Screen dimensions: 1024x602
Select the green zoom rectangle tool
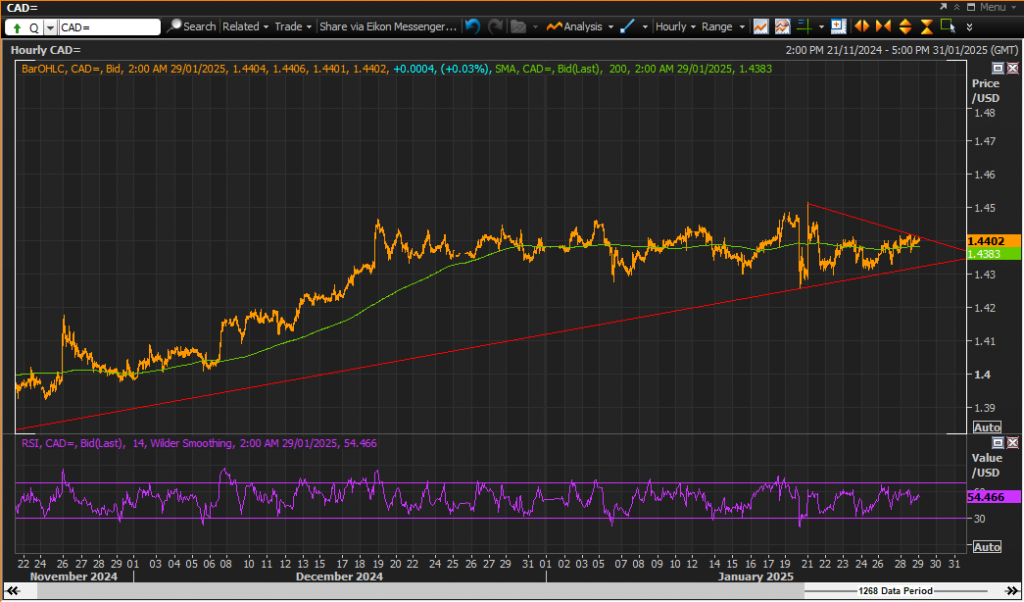(x=948, y=26)
